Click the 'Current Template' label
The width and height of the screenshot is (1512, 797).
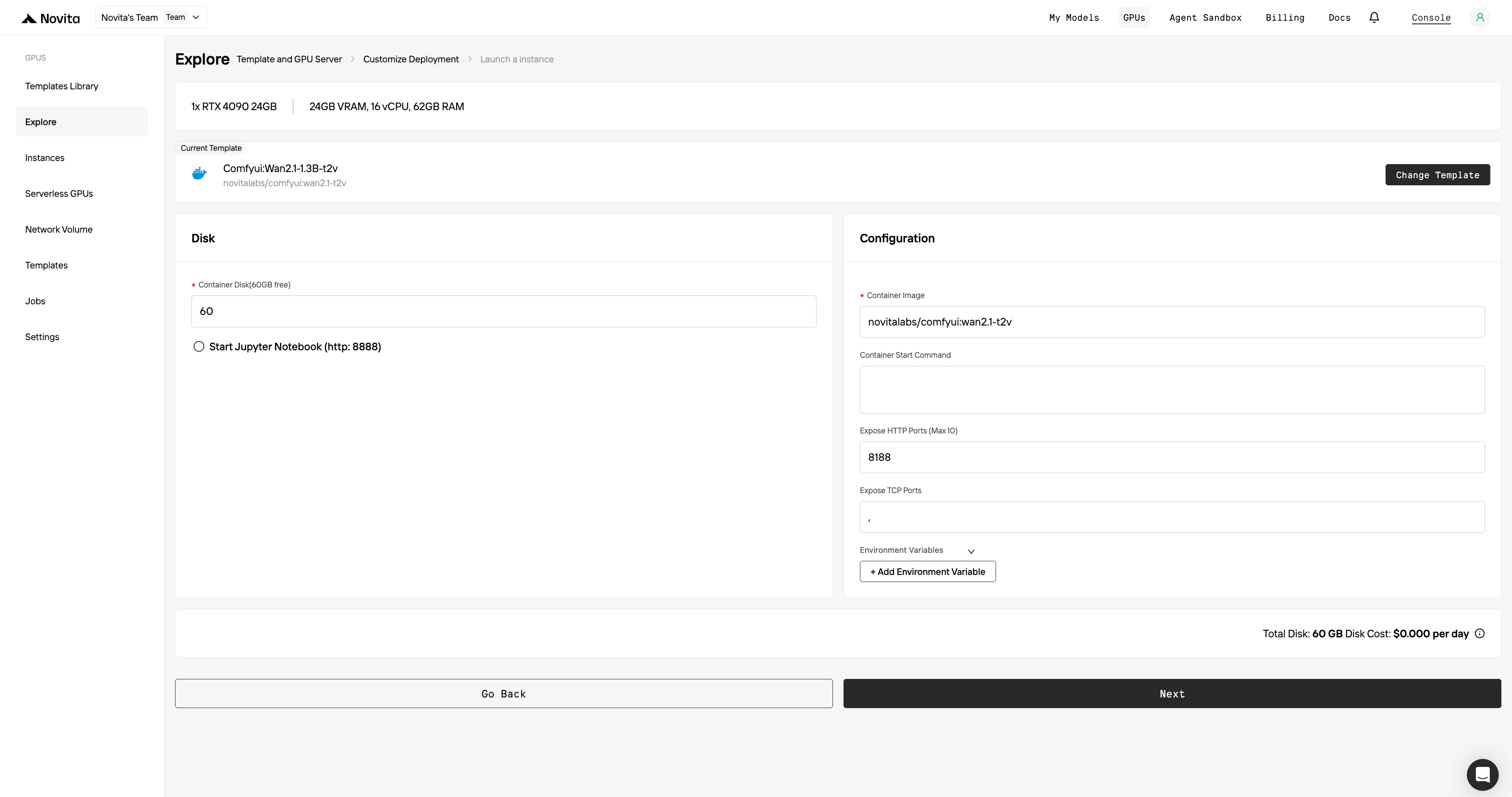tap(211, 148)
